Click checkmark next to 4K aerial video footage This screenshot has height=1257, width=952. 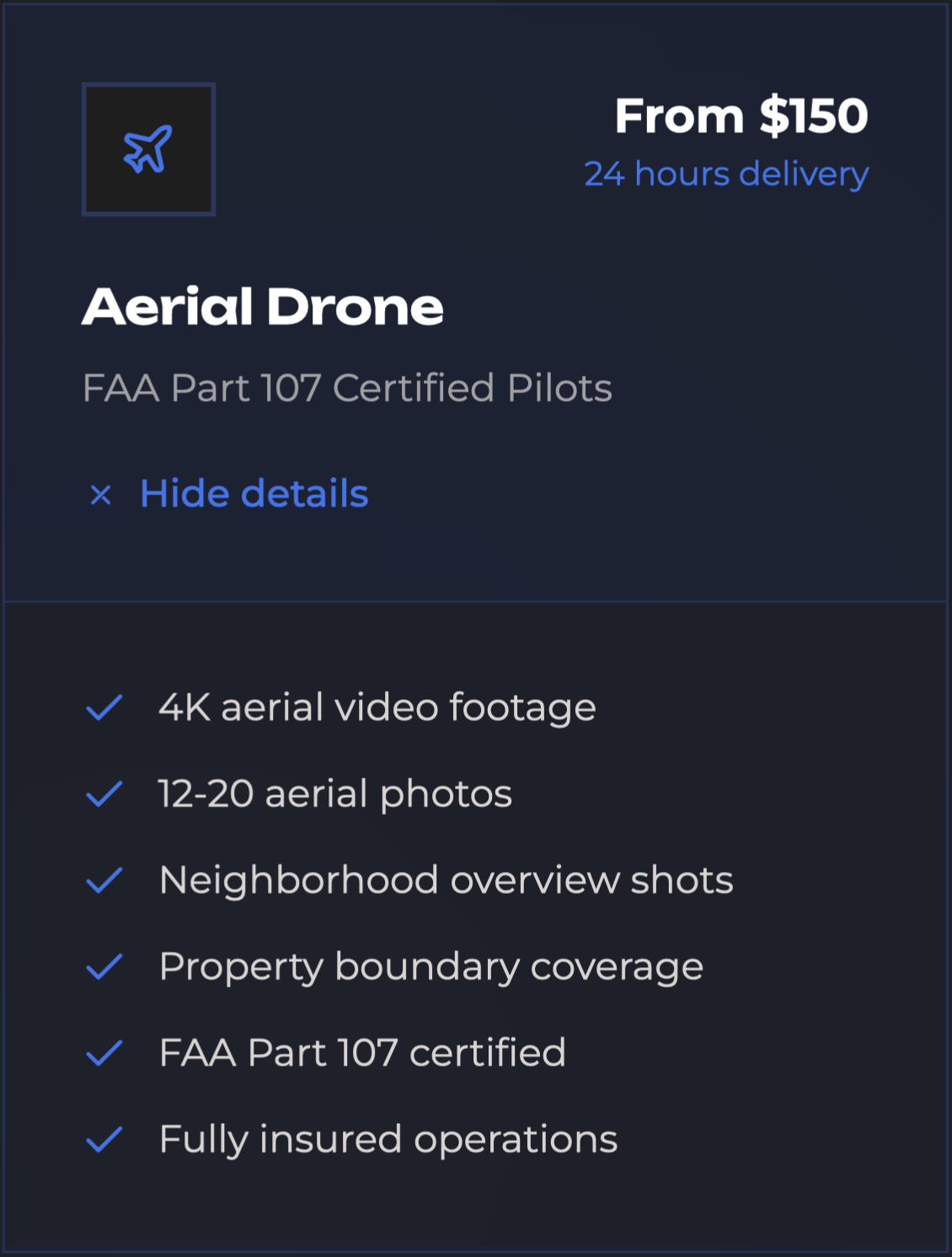click(104, 708)
